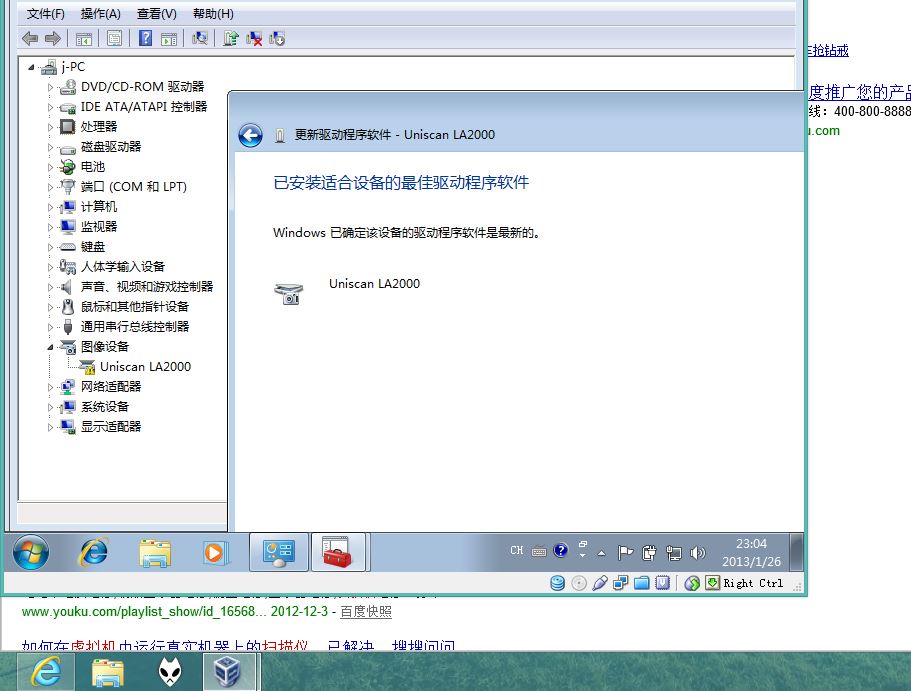The image size is (911, 691).
Task: Select the 电池 tree item
Action: point(93,167)
